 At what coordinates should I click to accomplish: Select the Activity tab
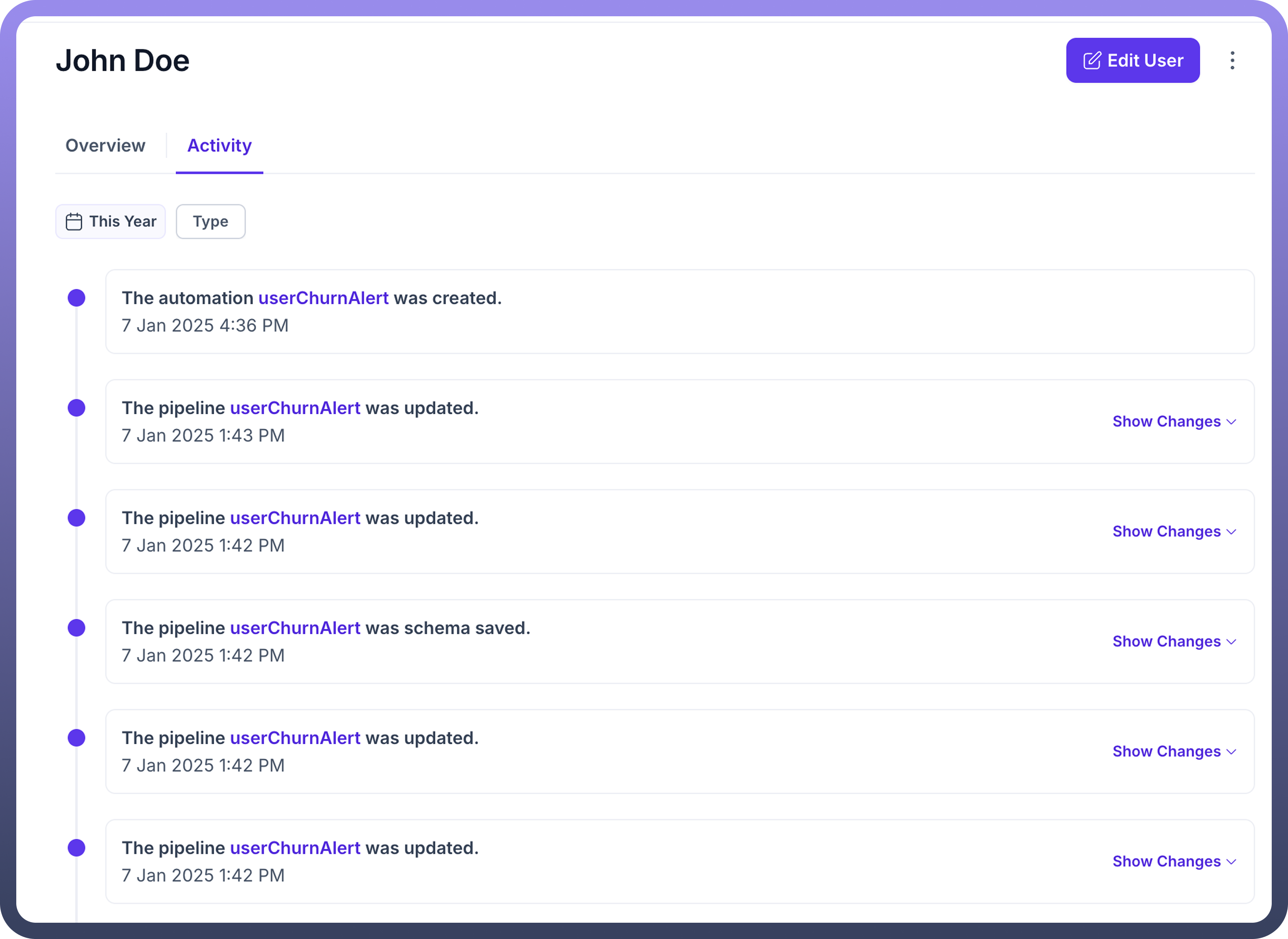[219, 146]
